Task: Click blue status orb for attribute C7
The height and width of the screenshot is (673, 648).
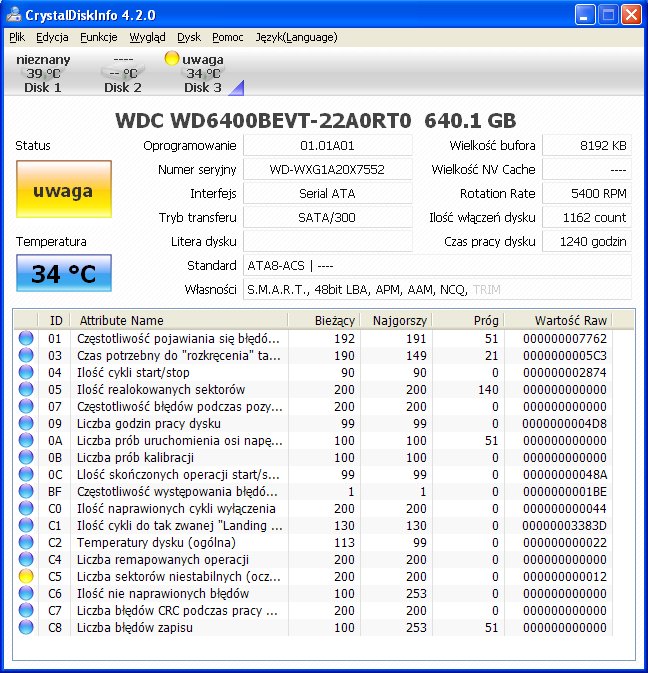Action: pos(26,610)
